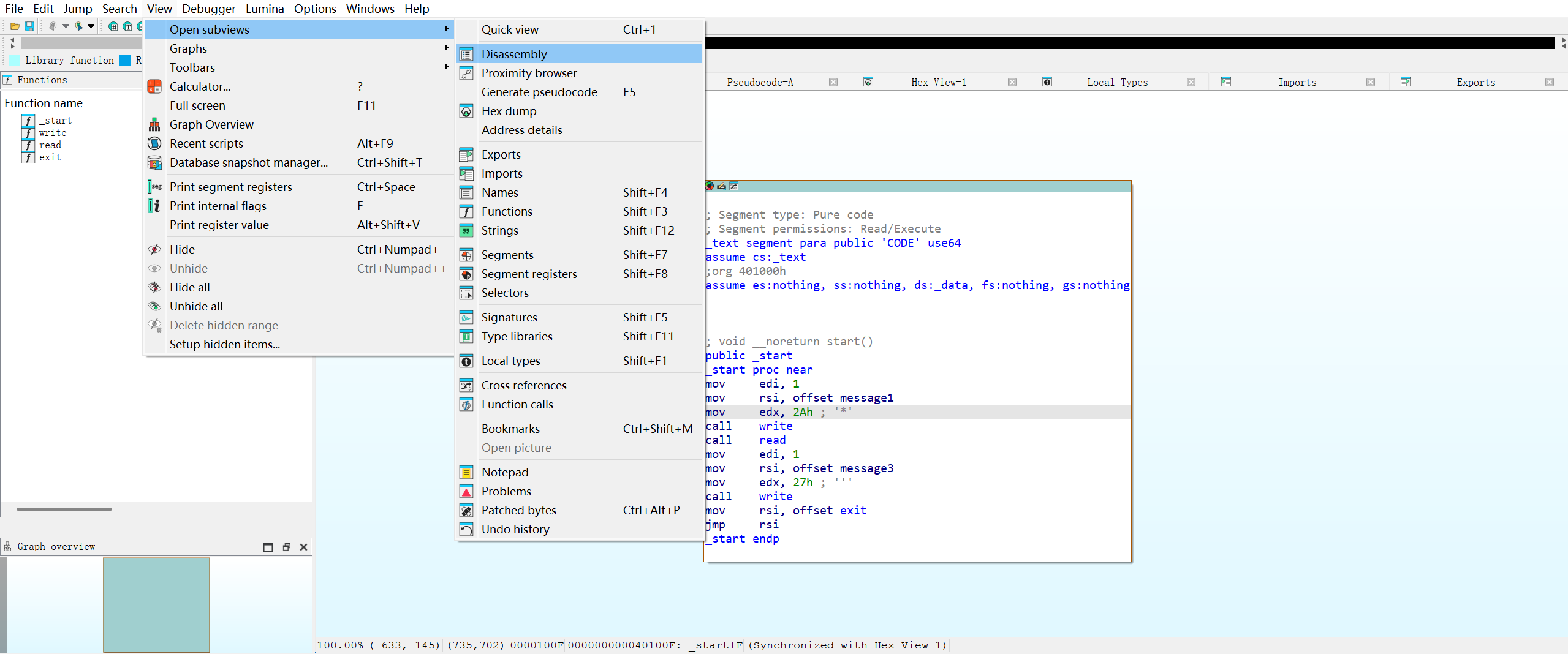
Task: Choose Print internal flags
Action: [299, 206]
